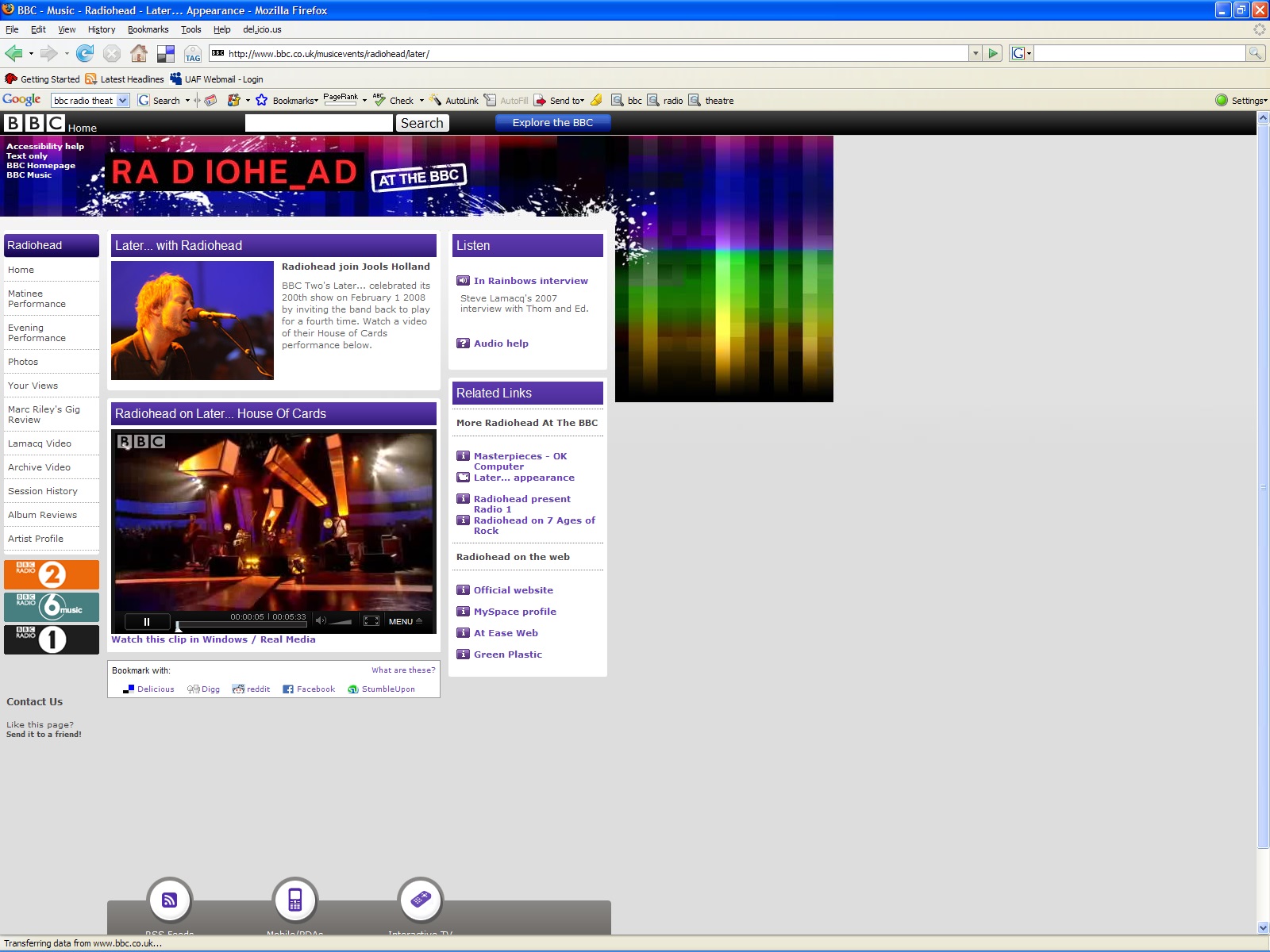Click the Stop loading icon
Viewport: 1270px width, 952px height.
point(112,53)
